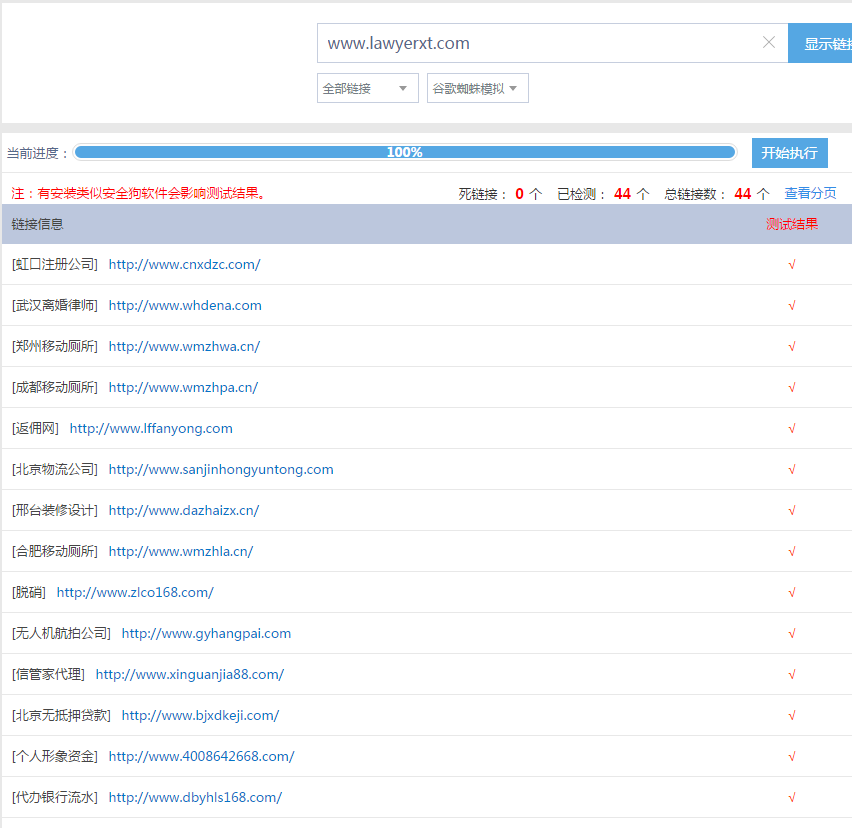This screenshot has height=828, width=852.
Task: Visit the www.cnxdzc.com link
Action: (x=183, y=264)
